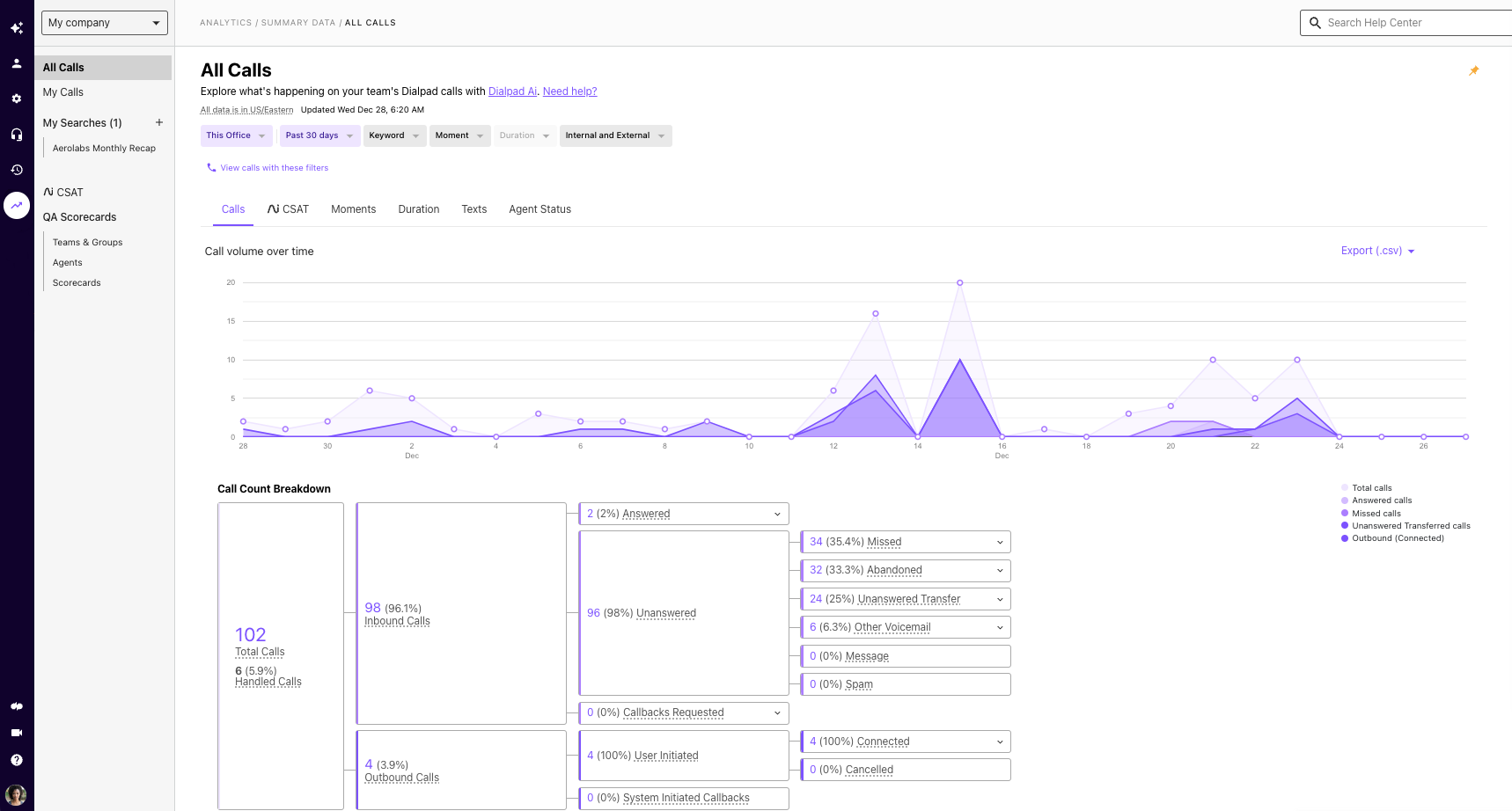The image size is (1512, 811).
Task: Click the pin icon at top right
Action: pyautogui.click(x=1474, y=70)
